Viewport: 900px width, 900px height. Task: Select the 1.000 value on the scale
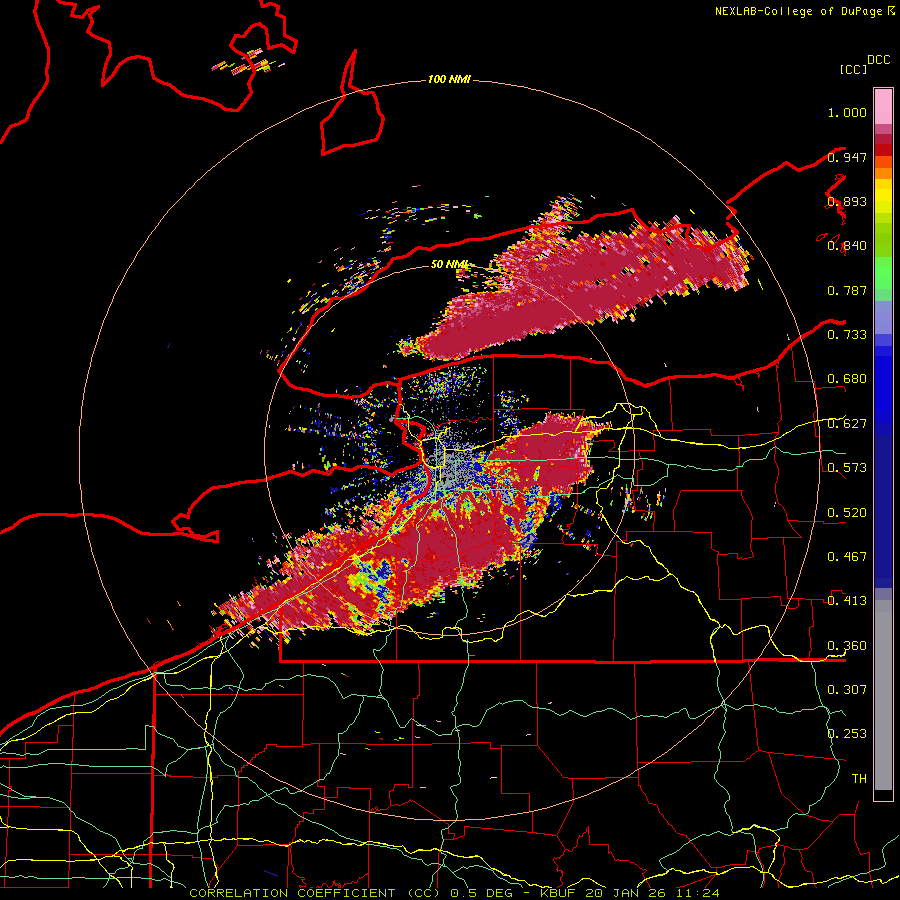847,112
